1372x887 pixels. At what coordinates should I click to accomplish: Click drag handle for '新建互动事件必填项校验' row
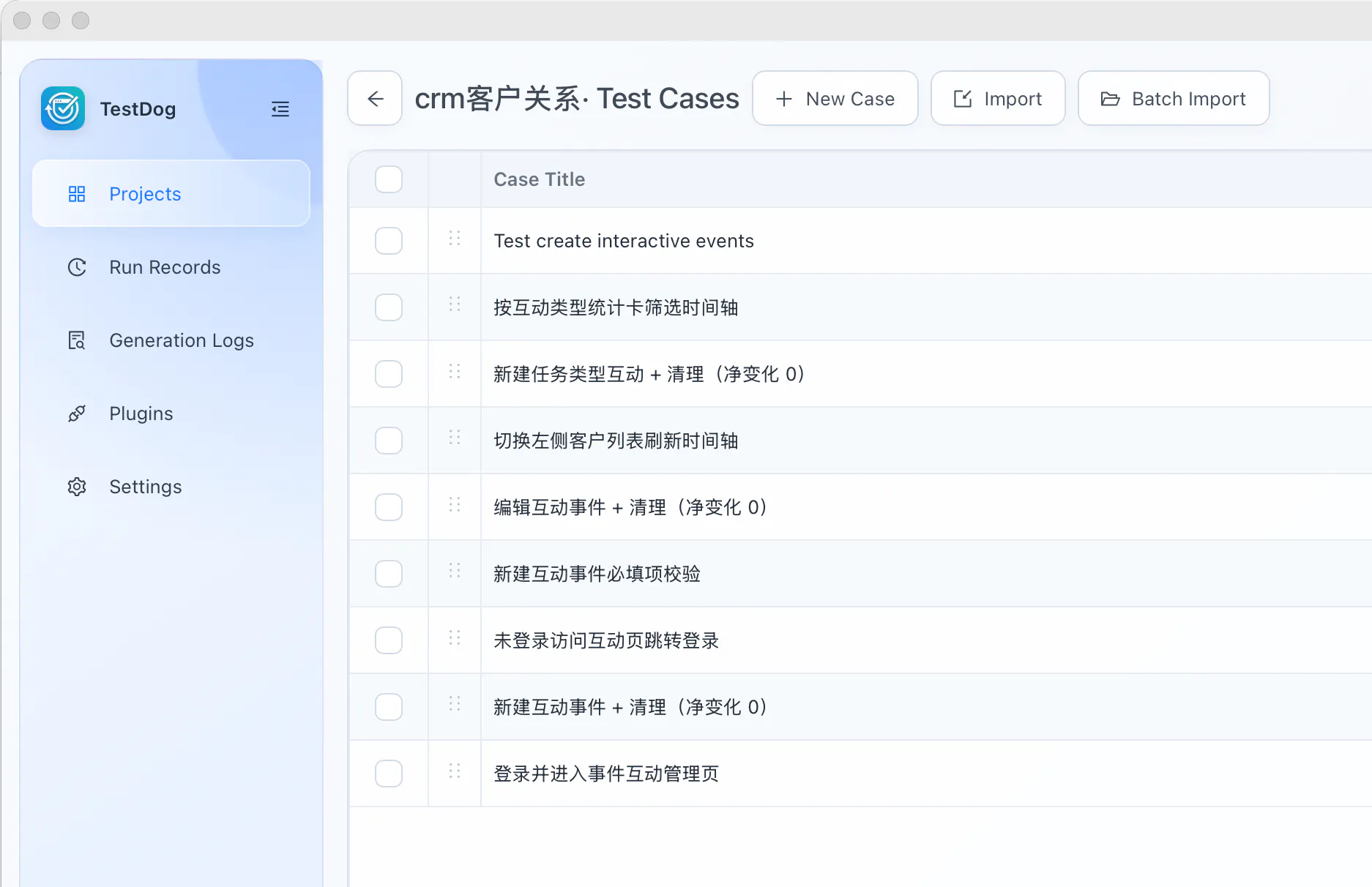click(455, 571)
